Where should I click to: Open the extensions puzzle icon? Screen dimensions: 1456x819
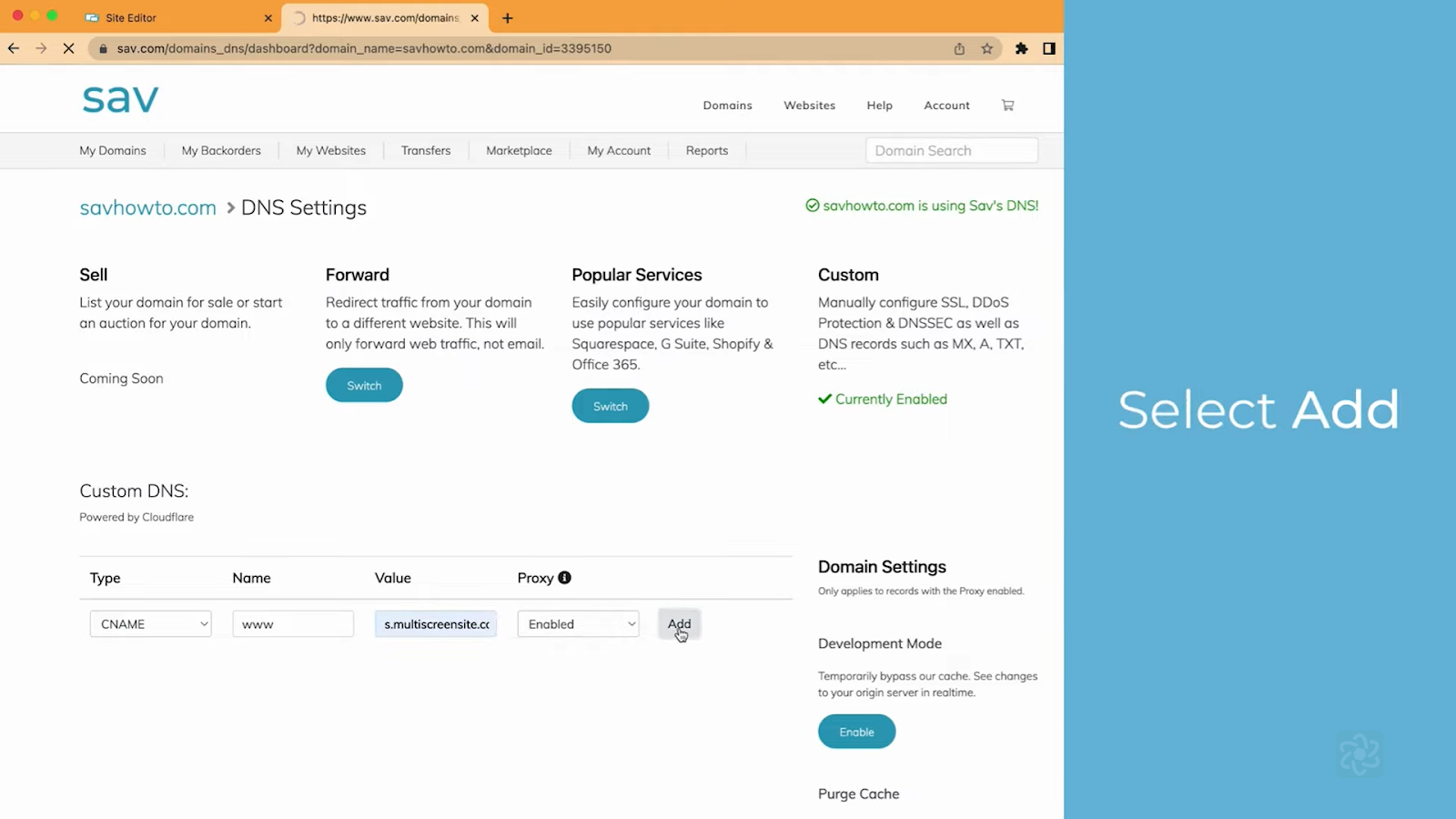[1022, 48]
